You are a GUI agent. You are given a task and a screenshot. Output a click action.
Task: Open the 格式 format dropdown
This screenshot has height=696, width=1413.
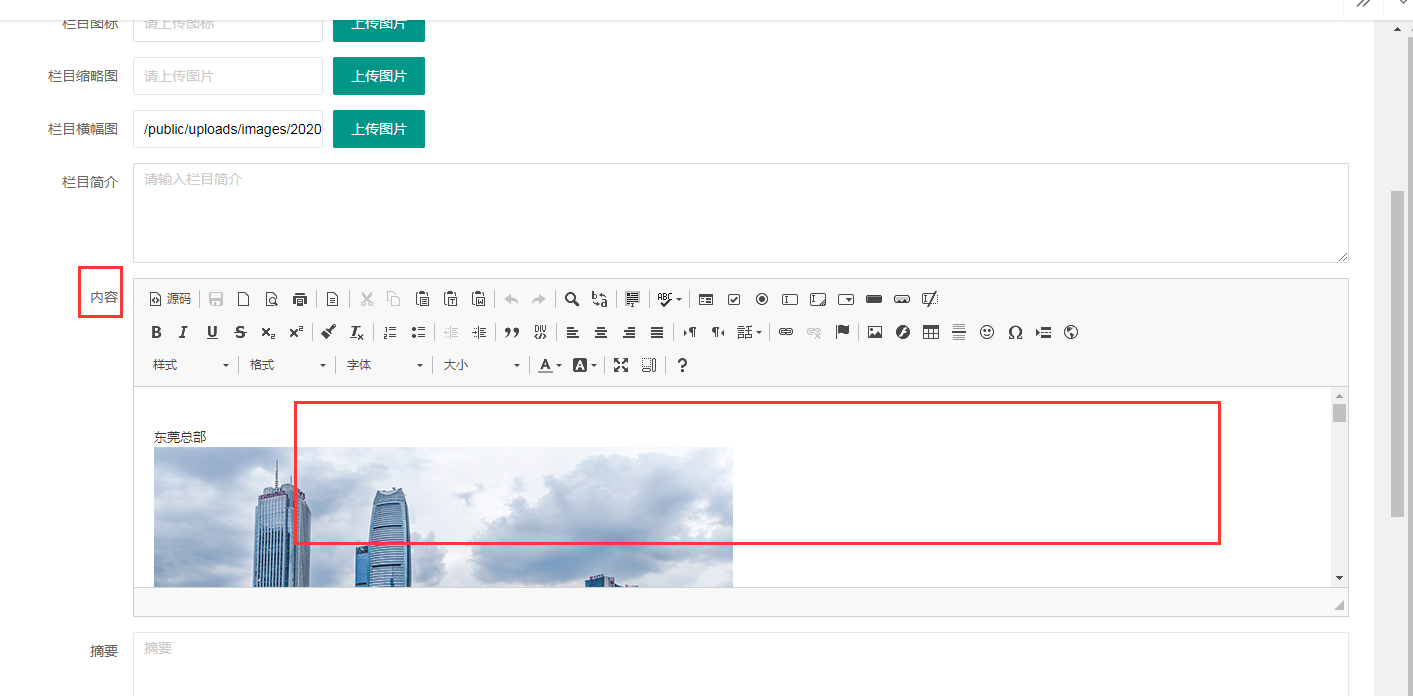(287, 365)
